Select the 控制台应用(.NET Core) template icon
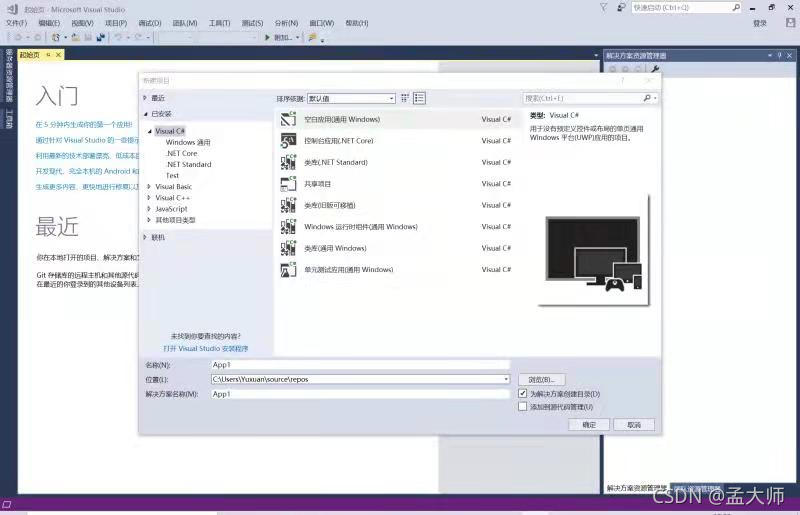The width and height of the screenshot is (800, 515). pos(288,140)
